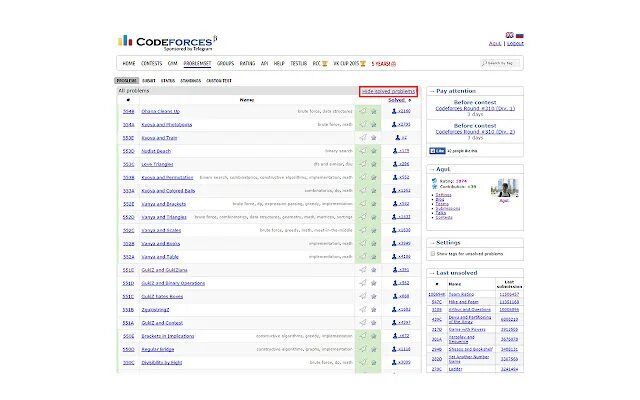The image size is (640, 400).
Task: Open the Ohana Cleans Up problem
Action: click(160, 111)
